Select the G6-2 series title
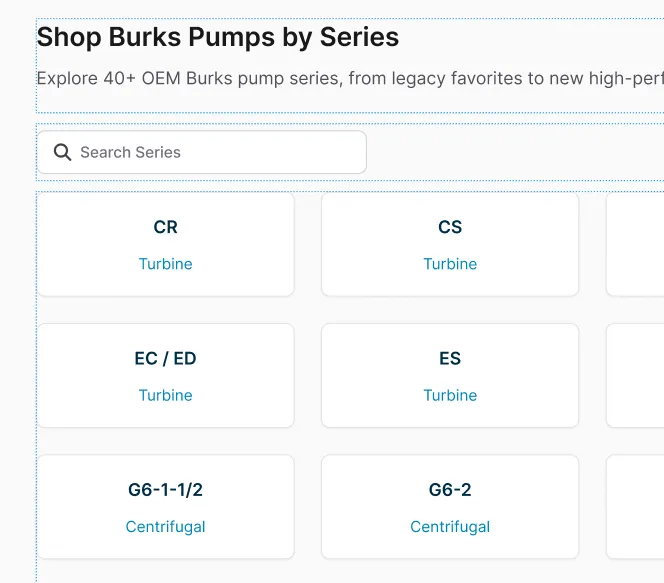 [450, 490]
